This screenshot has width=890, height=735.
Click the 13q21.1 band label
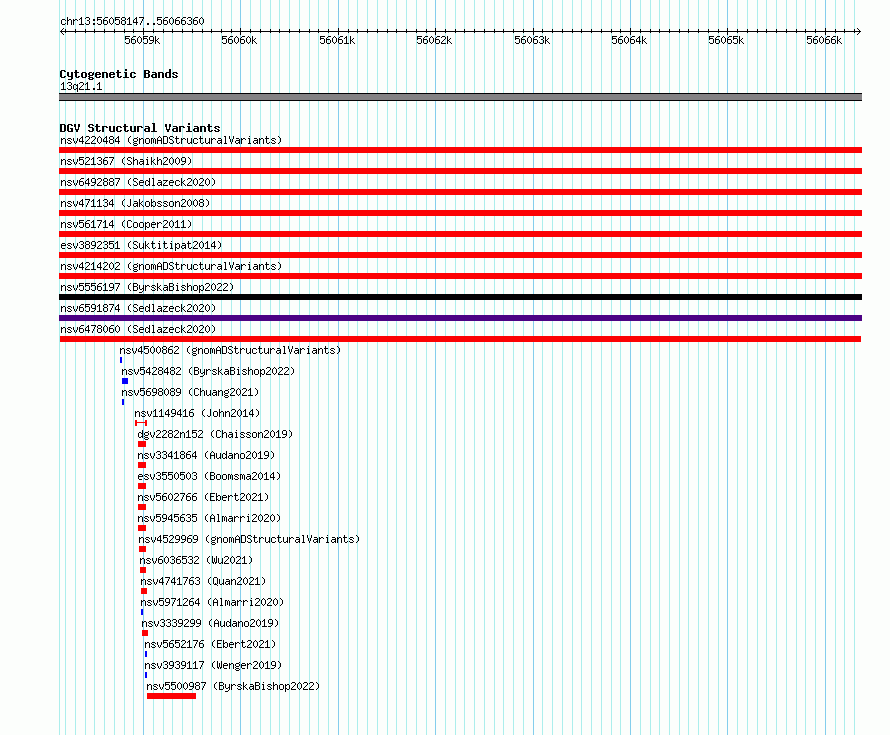(81, 86)
